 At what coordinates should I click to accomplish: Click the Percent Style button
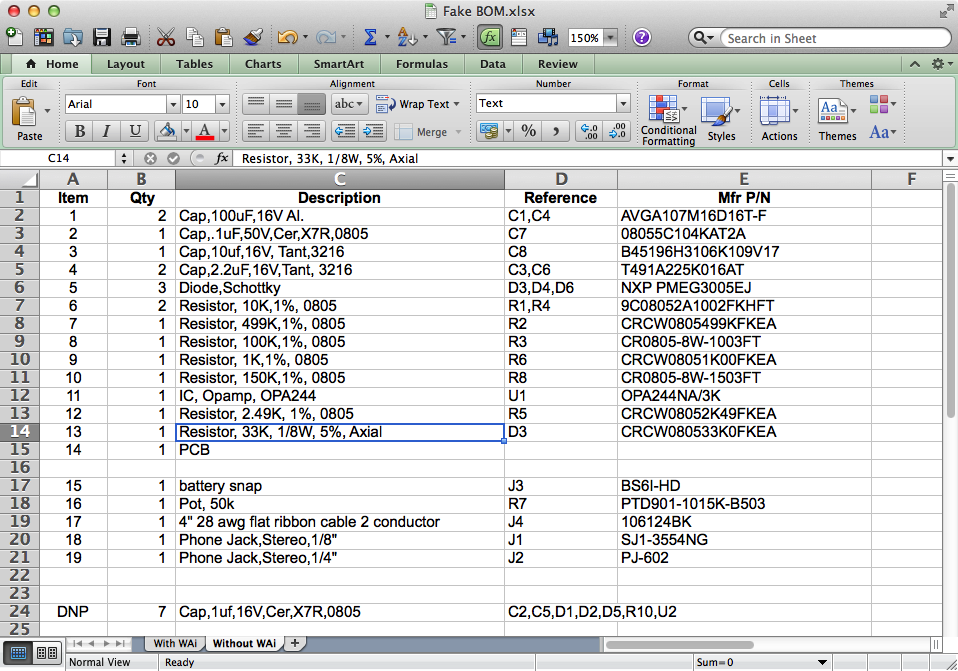click(528, 131)
